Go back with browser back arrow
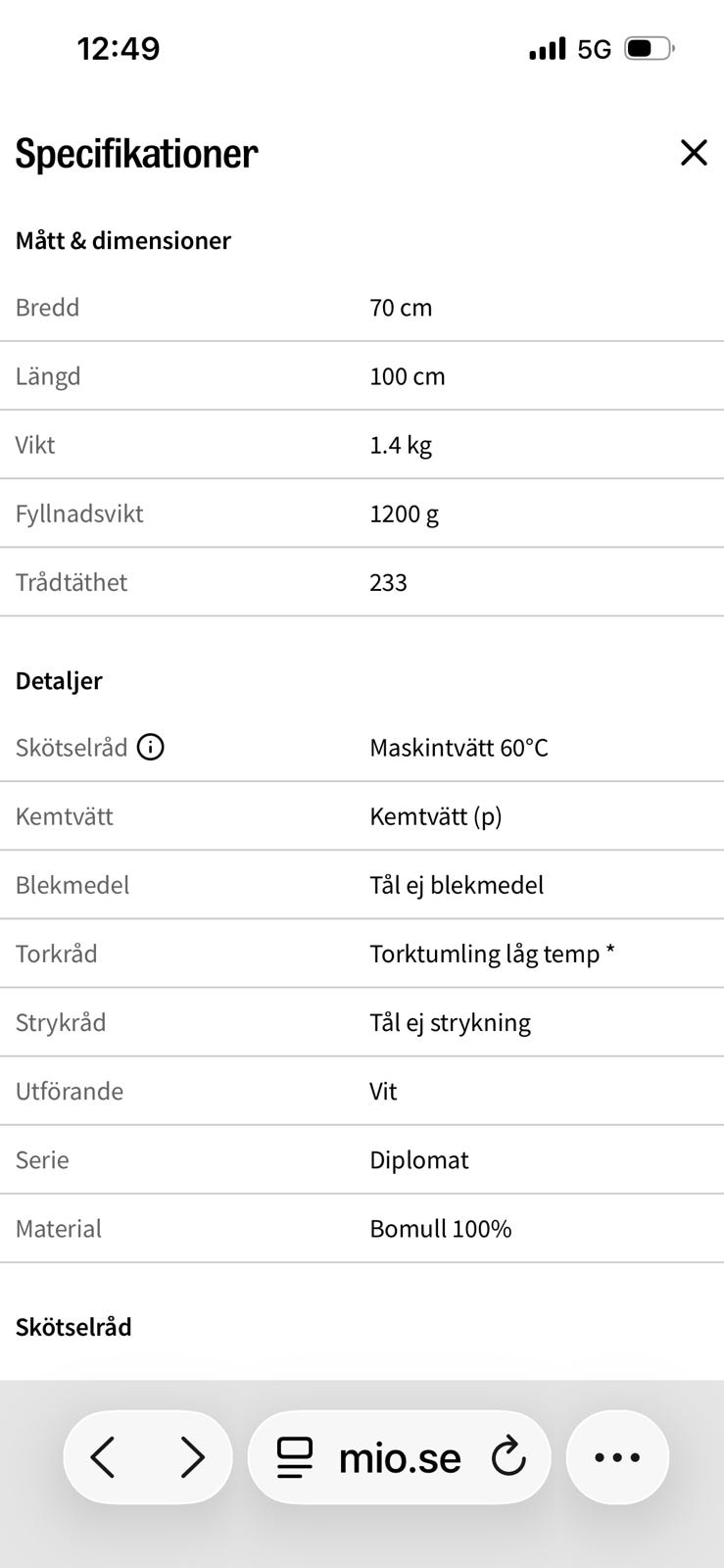This screenshot has width=724, height=1568. (x=104, y=1457)
